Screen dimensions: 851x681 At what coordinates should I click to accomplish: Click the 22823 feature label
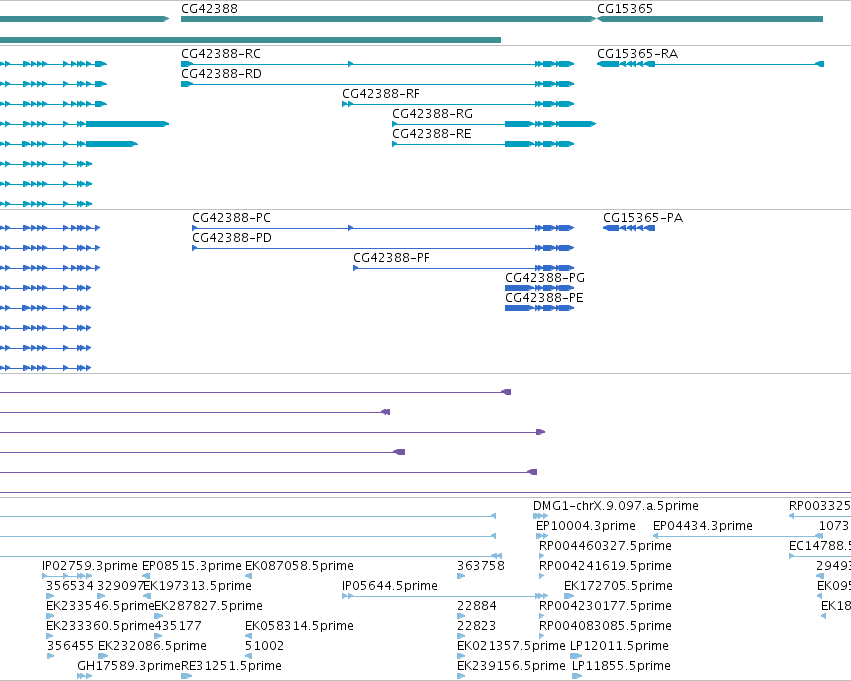pyautogui.click(x=477, y=626)
